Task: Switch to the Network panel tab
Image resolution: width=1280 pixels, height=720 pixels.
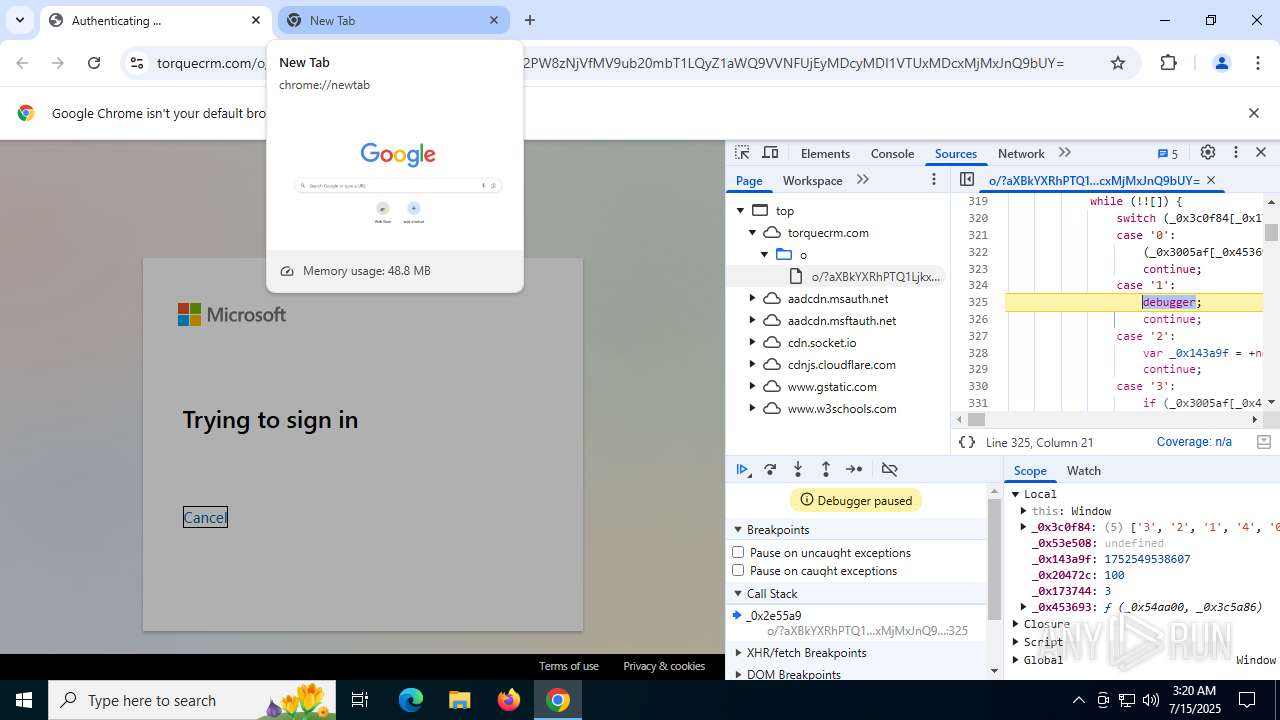Action: click(1021, 153)
